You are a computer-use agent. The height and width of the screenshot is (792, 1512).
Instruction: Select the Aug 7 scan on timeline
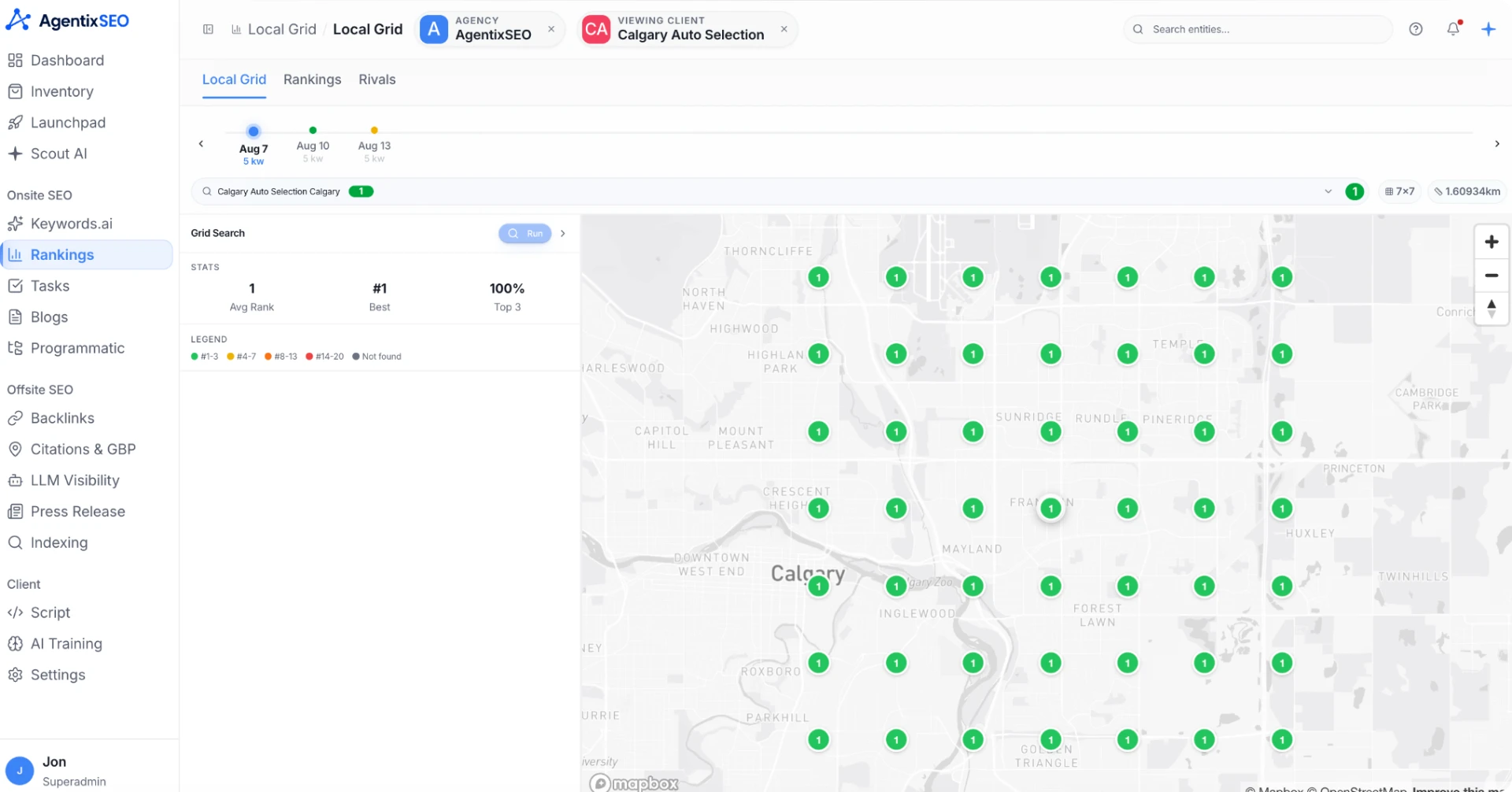254,146
